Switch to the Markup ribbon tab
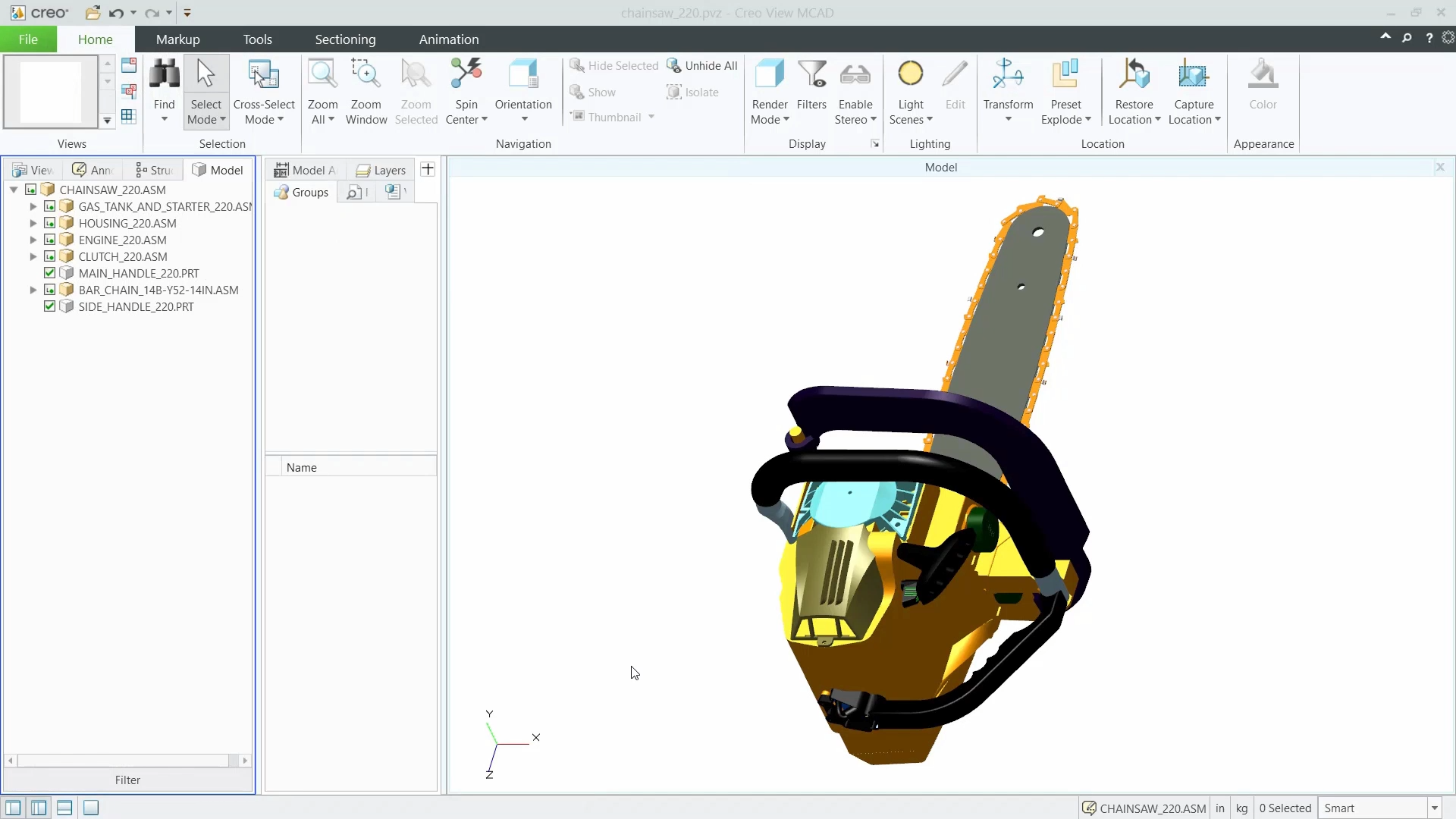Viewport: 1456px width, 819px height. point(177,39)
